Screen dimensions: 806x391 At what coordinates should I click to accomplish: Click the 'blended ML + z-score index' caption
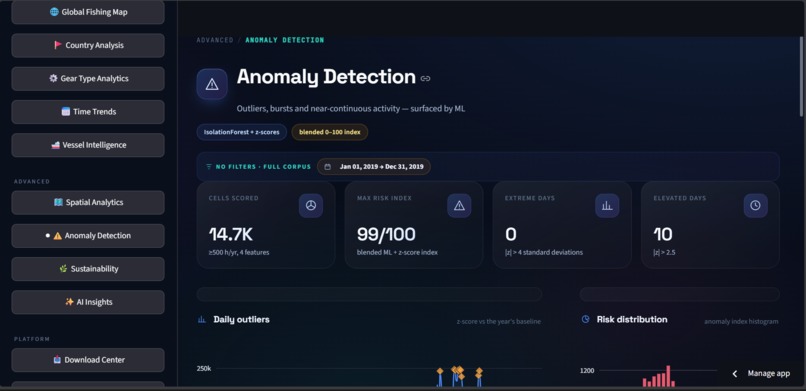(x=397, y=252)
